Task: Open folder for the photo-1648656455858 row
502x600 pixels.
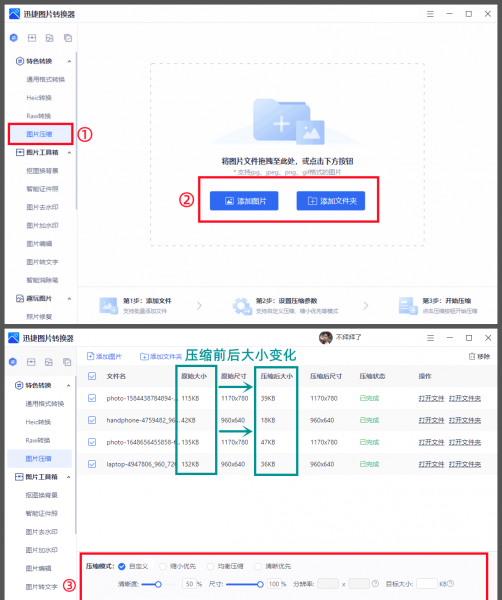Action: [x=465, y=442]
